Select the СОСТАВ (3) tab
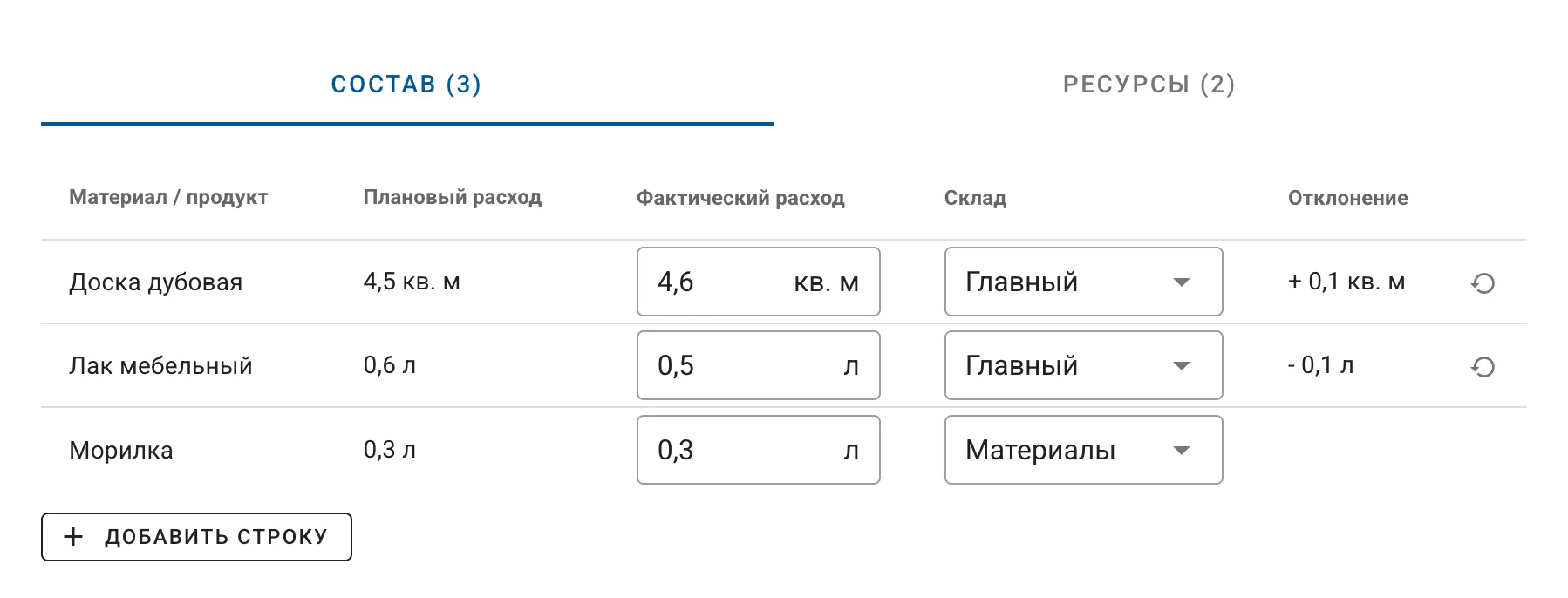Screen dimensions: 1568x598 405,84
